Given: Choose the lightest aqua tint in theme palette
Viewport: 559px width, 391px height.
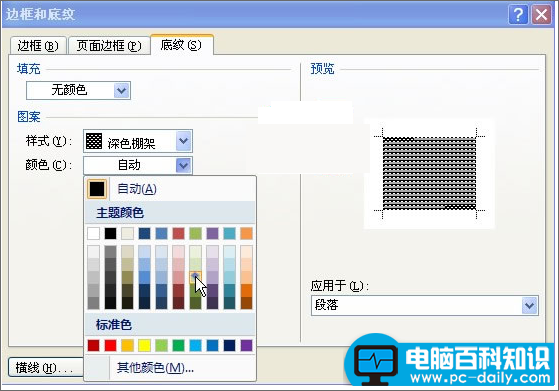Looking at the screenshot, I should click(230, 252).
